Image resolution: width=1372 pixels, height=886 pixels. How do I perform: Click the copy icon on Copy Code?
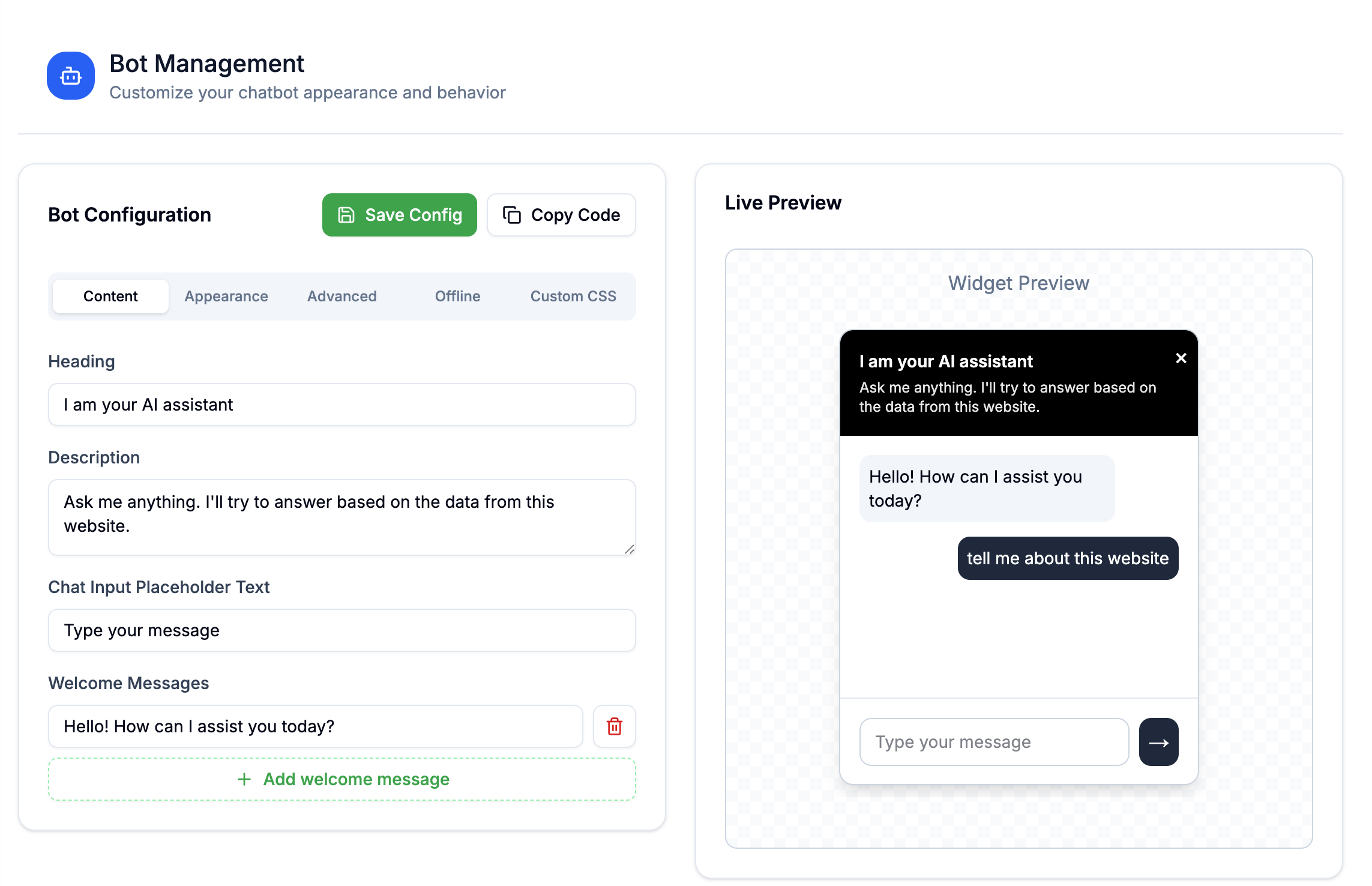click(x=513, y=214)
